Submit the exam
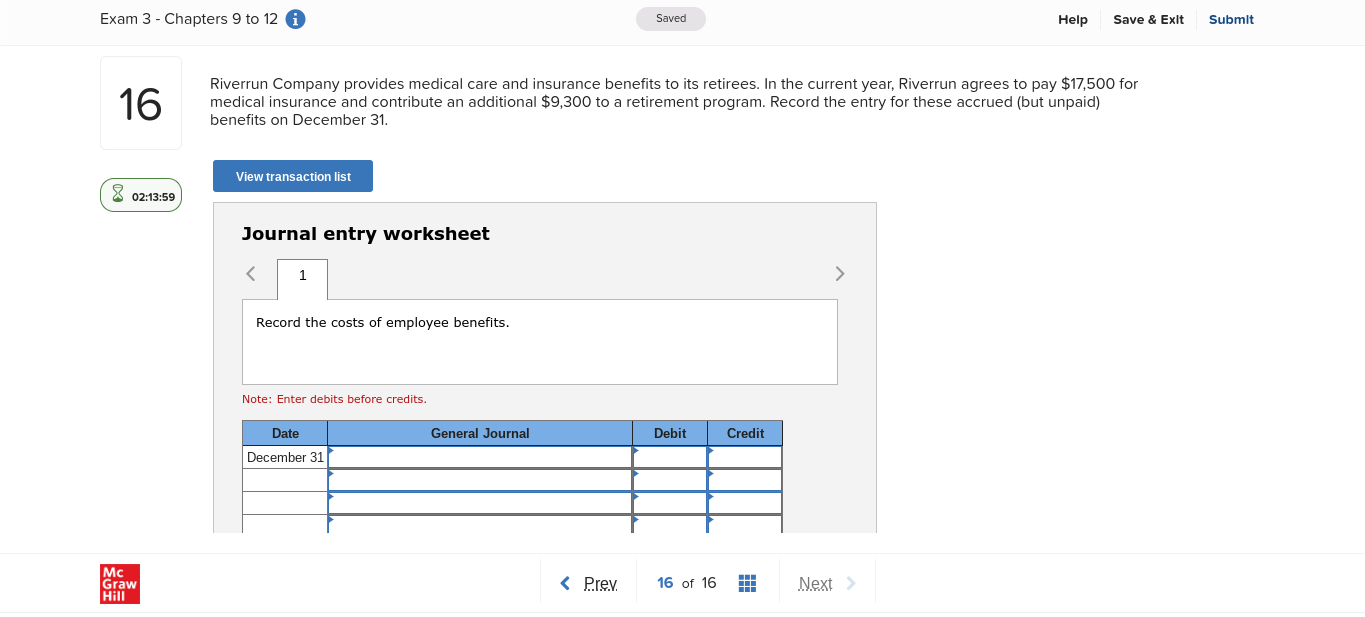Screen dimensions: 1365x617 (x=1231, y=19)
